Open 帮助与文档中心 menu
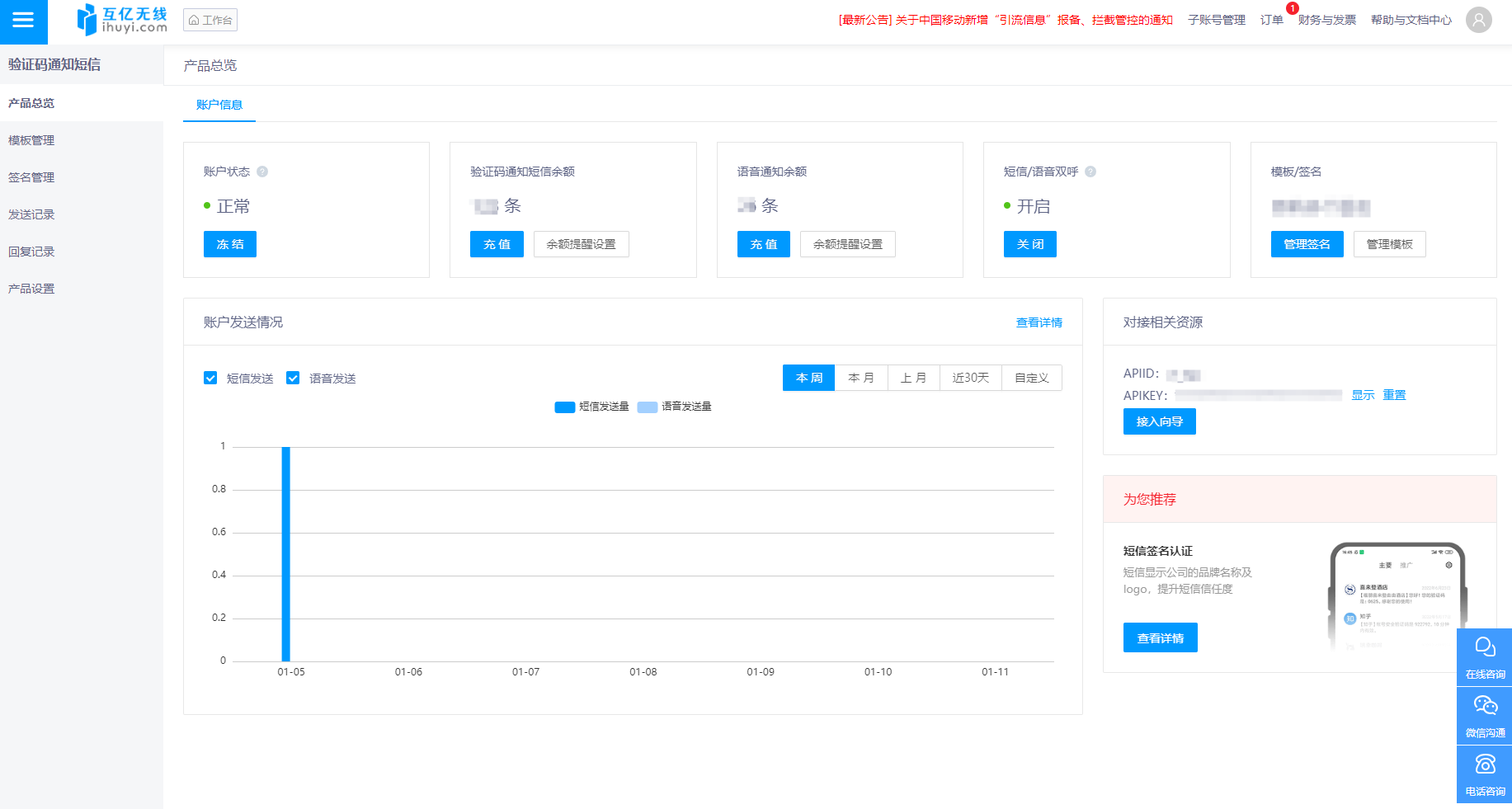Screen dimensions: 1512x809 (1411, 20)
